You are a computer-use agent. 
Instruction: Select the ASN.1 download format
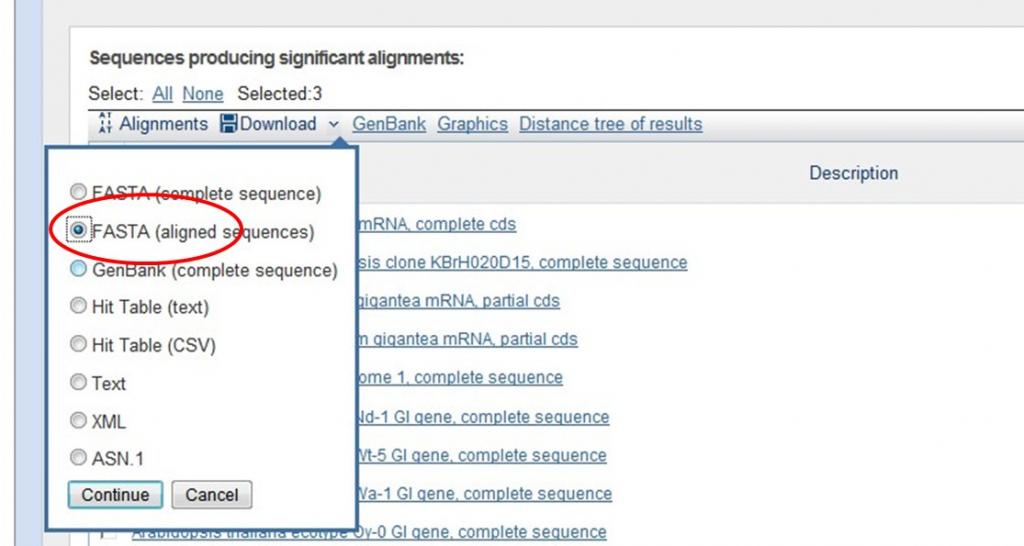click(78, 459)
